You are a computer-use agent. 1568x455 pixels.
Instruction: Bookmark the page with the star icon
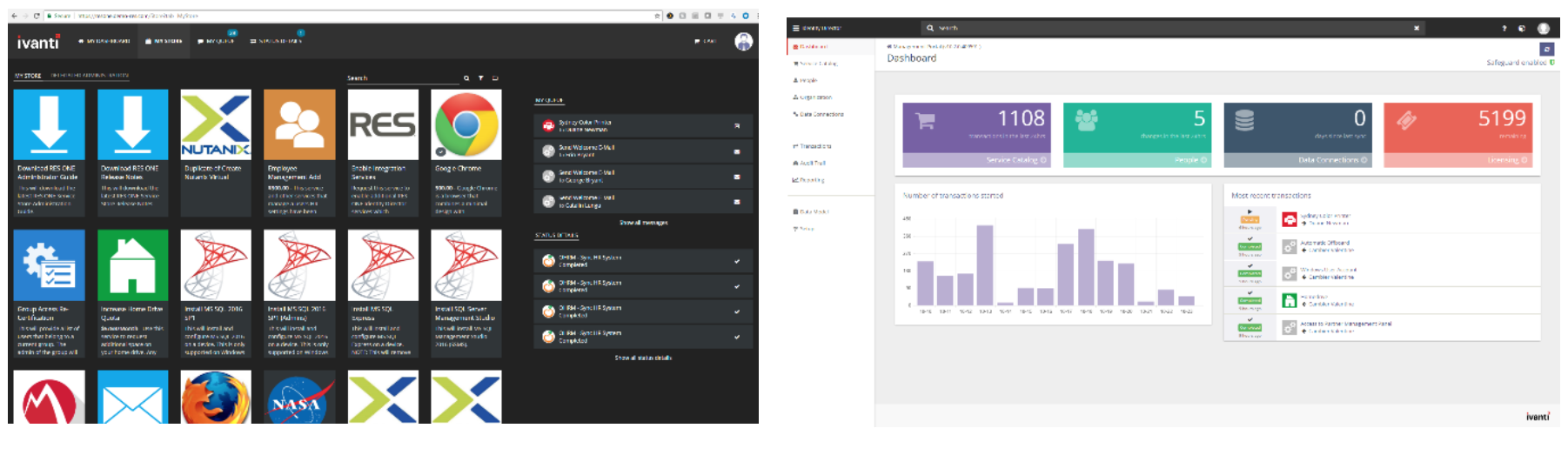pos(659,16)
